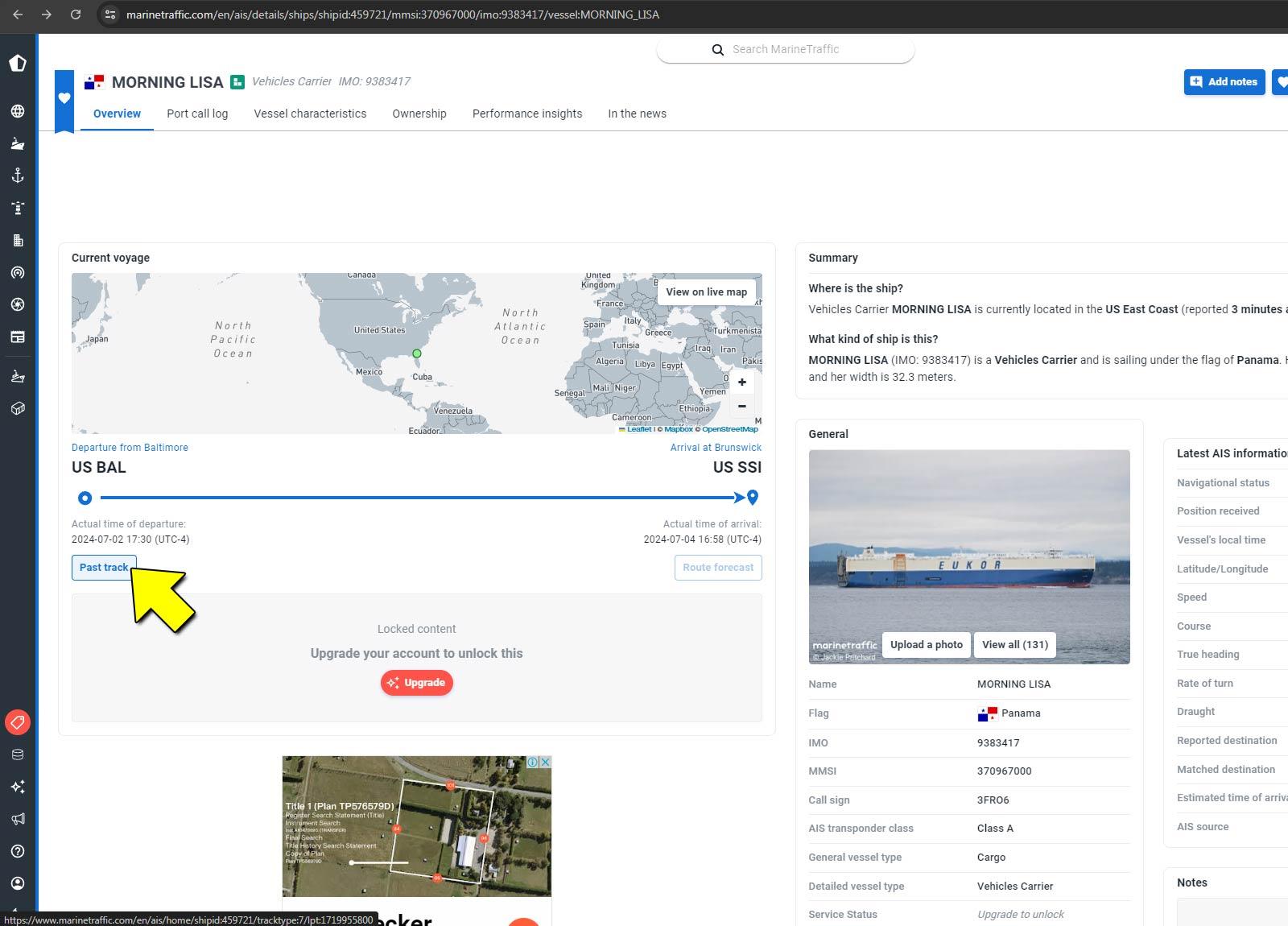Click View all (131) photos button
1288x926 pixels.
click(1015, 644)
